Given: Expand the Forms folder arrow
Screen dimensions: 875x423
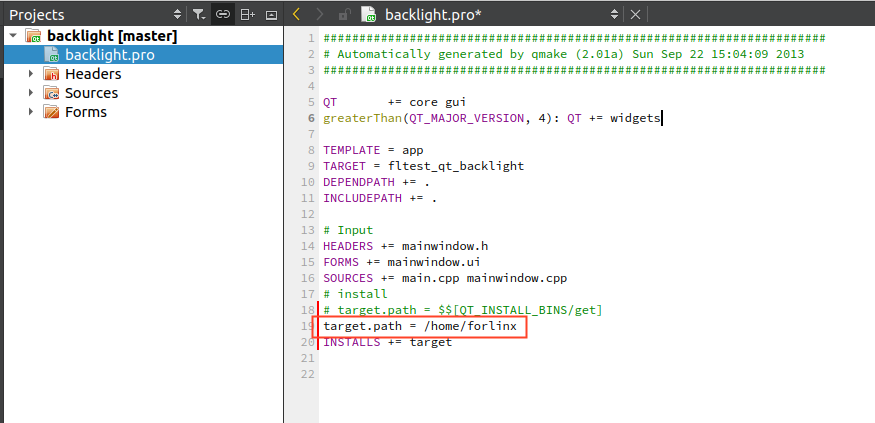Looking at the screenshot, I should 31,112.
